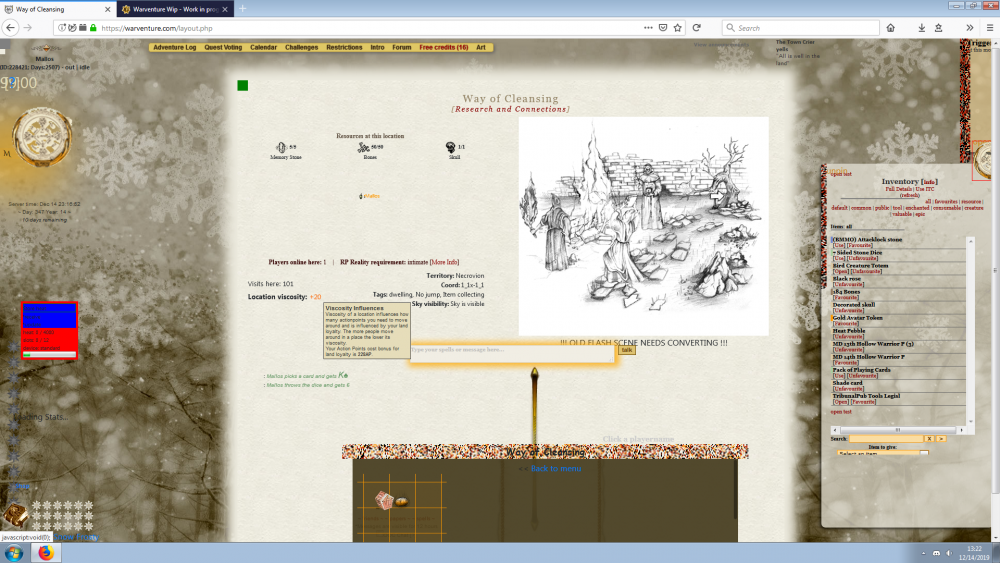The image size is (1000, 563).
Task: Switch to the Warventure Wip browser tab
Action: click(x=175, y=10)
